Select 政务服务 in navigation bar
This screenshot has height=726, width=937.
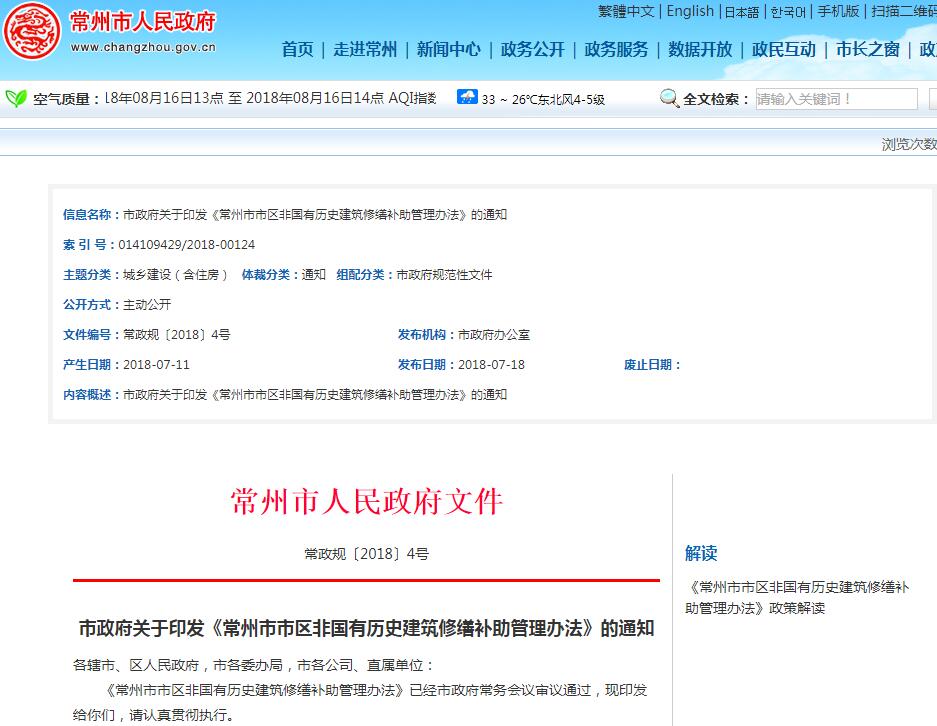[616, 49]
